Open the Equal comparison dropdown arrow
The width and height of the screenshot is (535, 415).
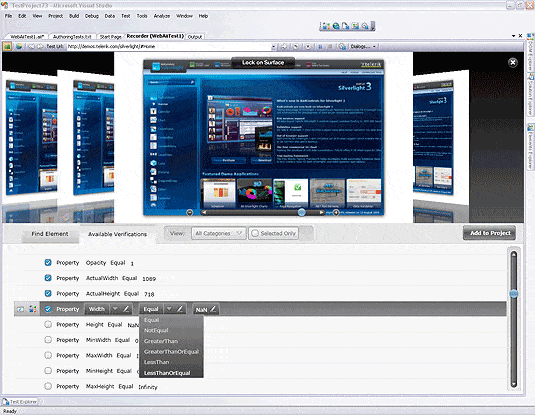click(x=169, y=309)
